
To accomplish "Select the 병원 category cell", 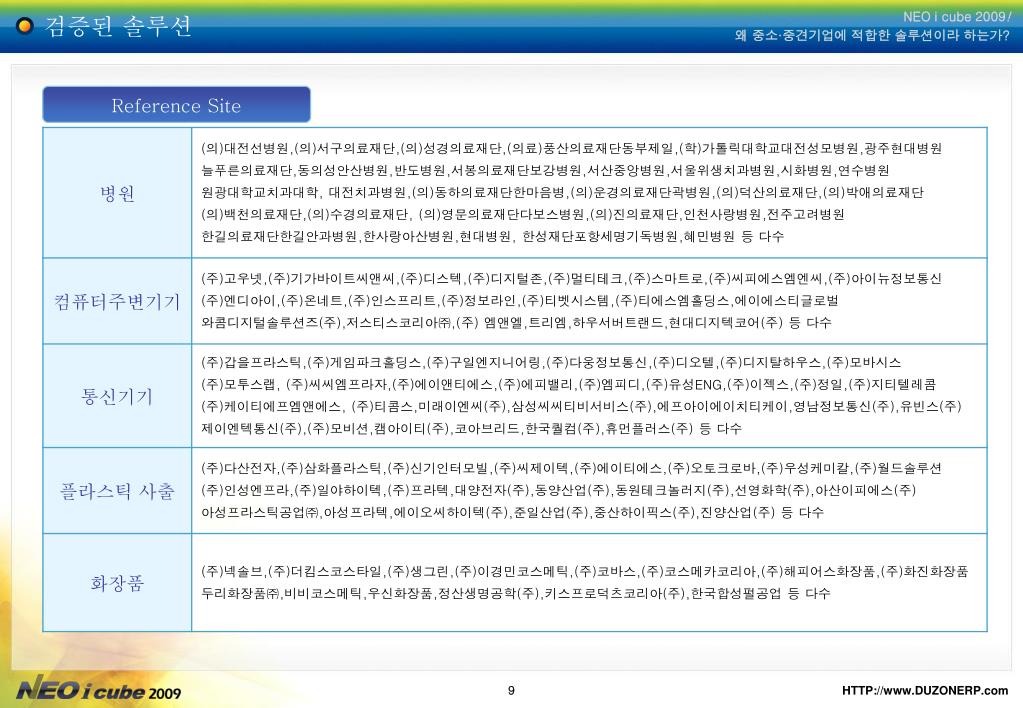I will coord(117,193).
